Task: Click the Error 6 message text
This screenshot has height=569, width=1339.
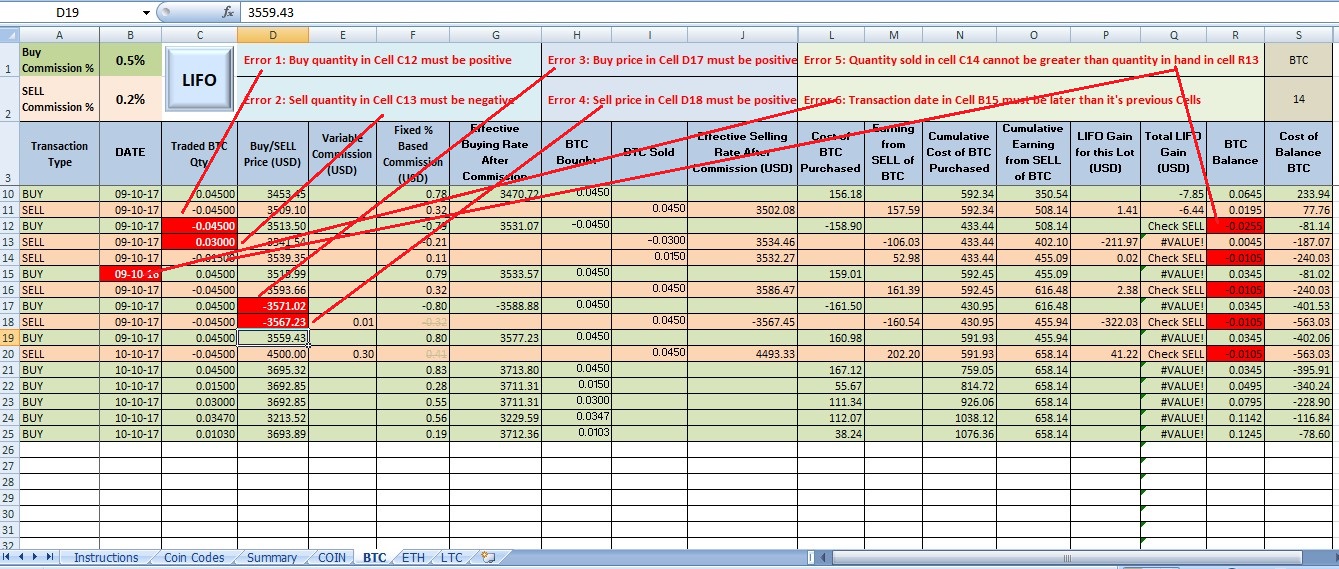Action: 1002,100
